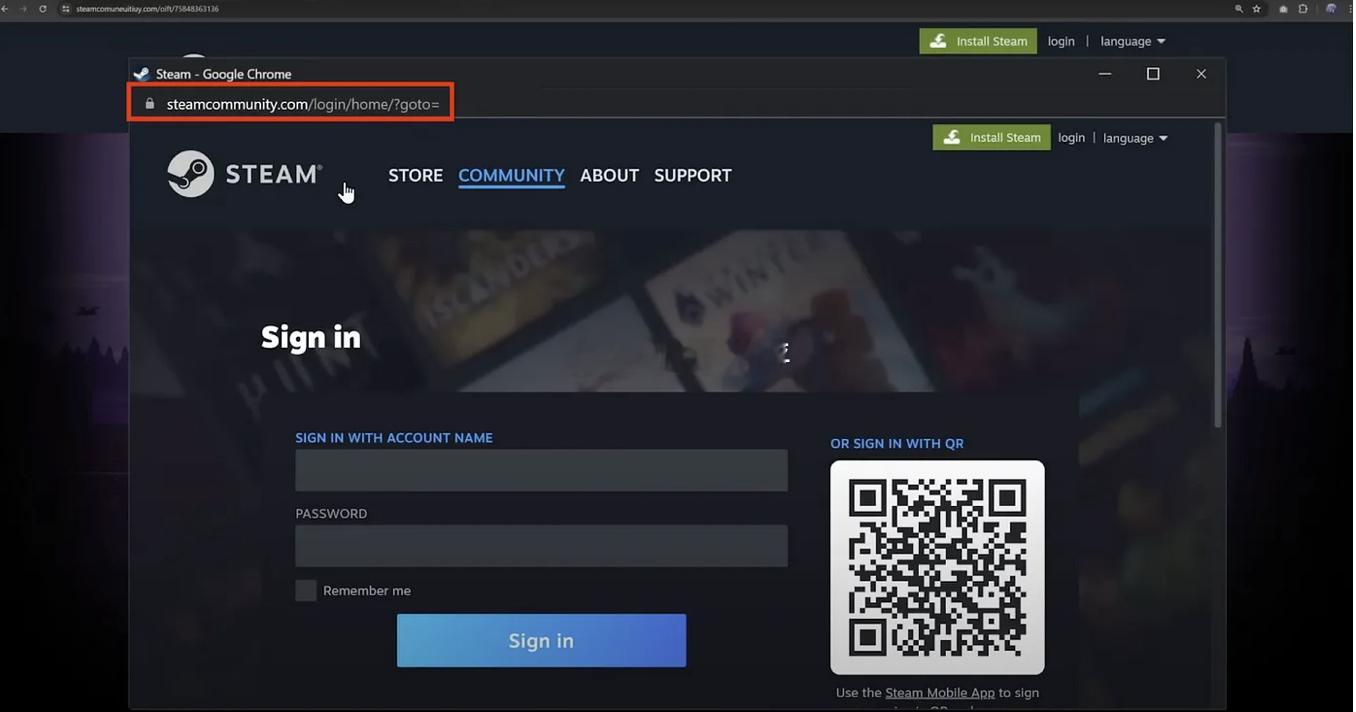Click OR SIGN IN WITH QR label
This screenshot has height=712, width=1356.
pyautogui.click(x=897, y=444)
